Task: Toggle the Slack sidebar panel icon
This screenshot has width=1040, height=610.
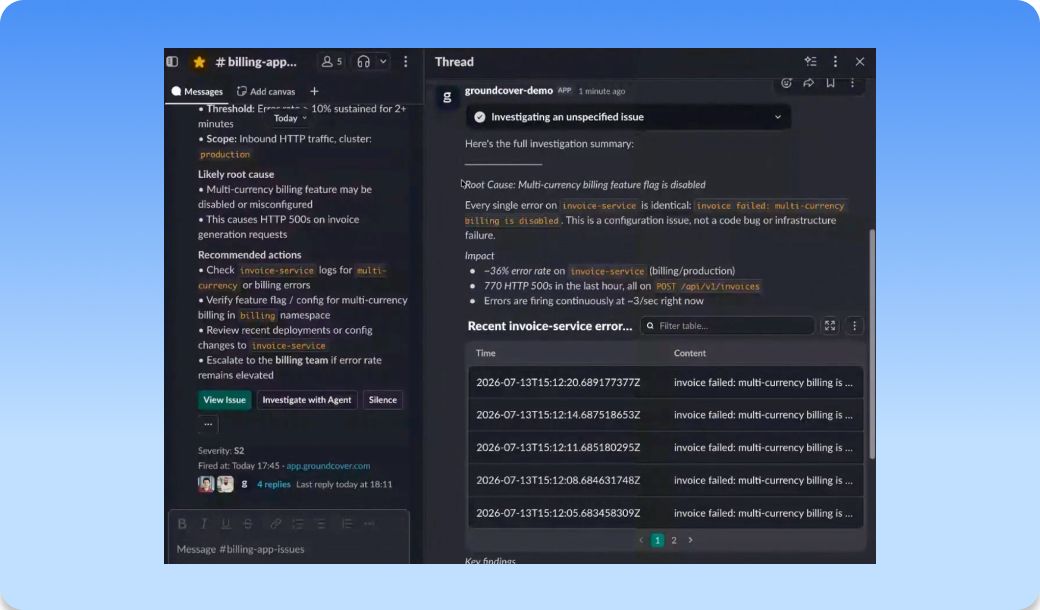Action: point(172,62)
